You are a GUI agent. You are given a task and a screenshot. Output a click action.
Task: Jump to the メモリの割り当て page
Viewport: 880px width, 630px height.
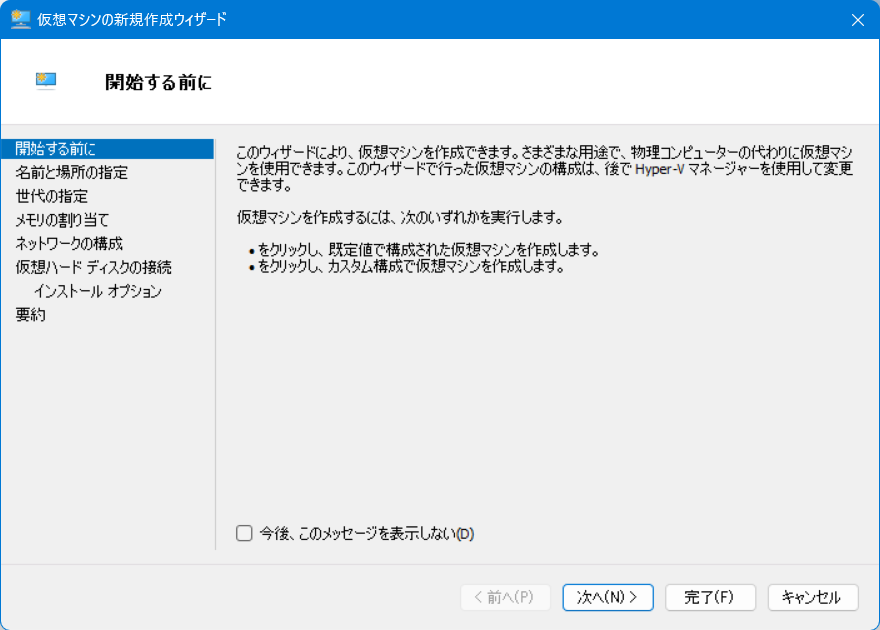click(x=62, y=220)
